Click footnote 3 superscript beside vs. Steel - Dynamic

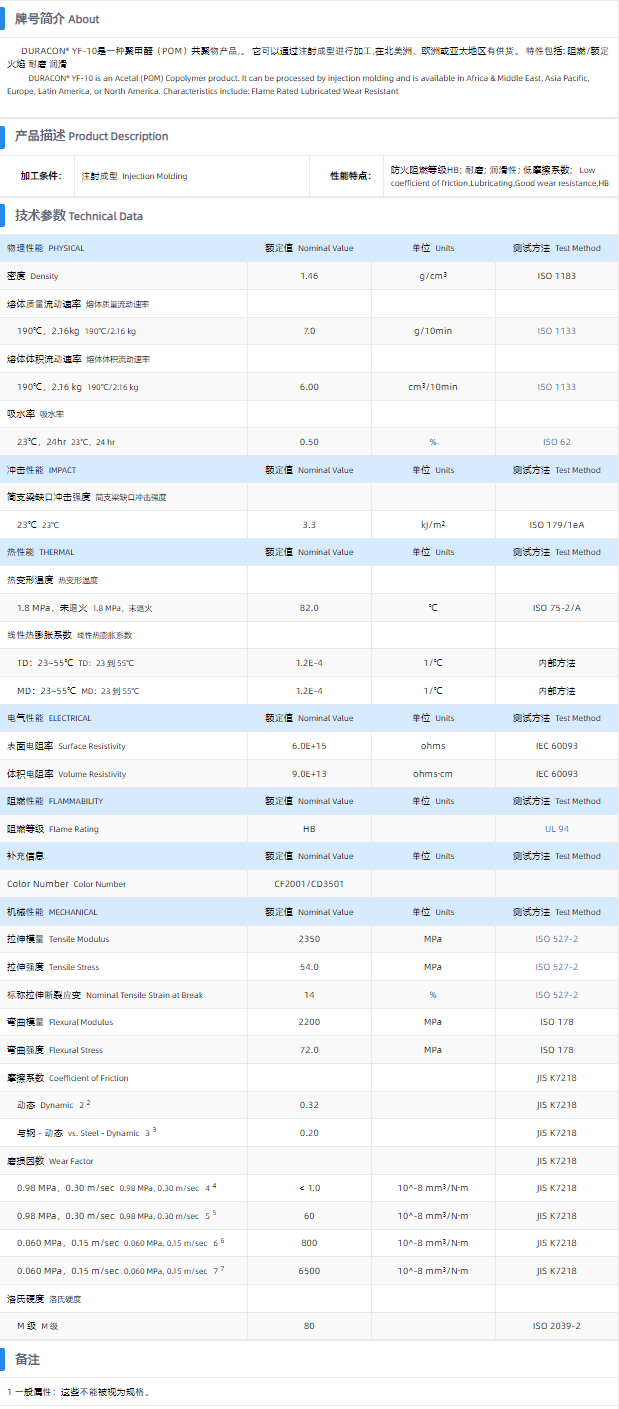point(154,1130)
